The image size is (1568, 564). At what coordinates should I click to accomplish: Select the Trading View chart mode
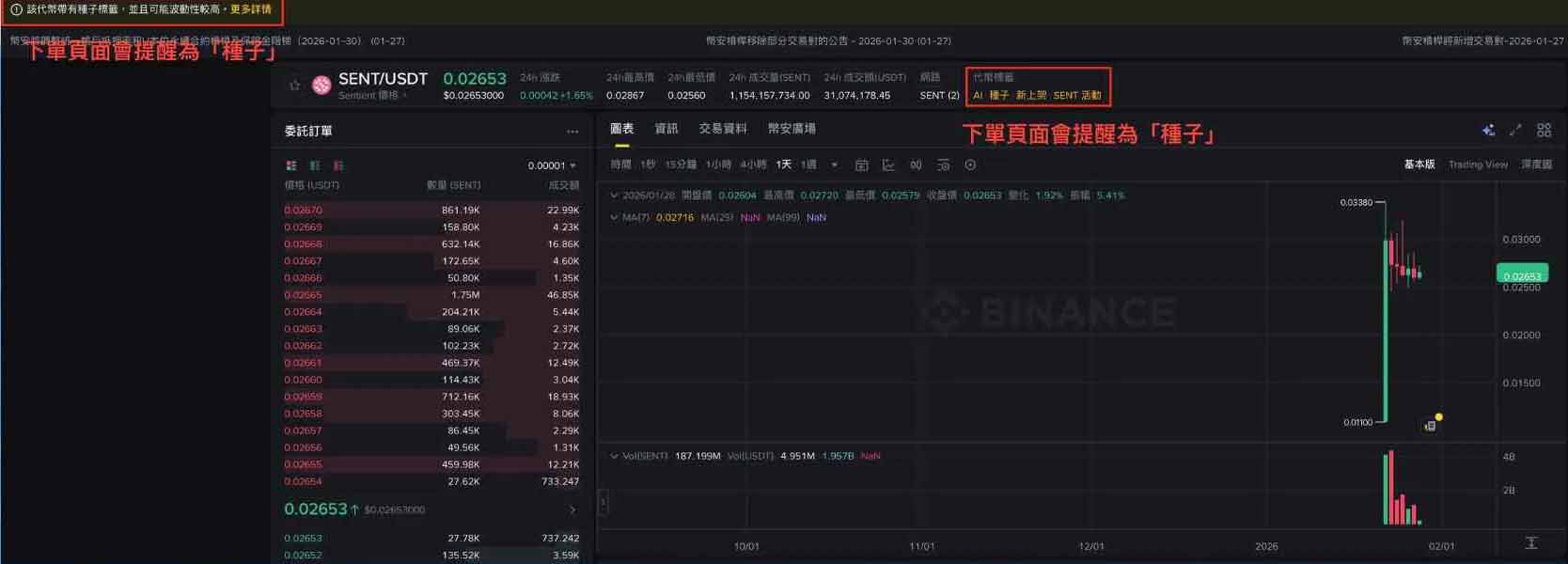[x=1478, y=164]
